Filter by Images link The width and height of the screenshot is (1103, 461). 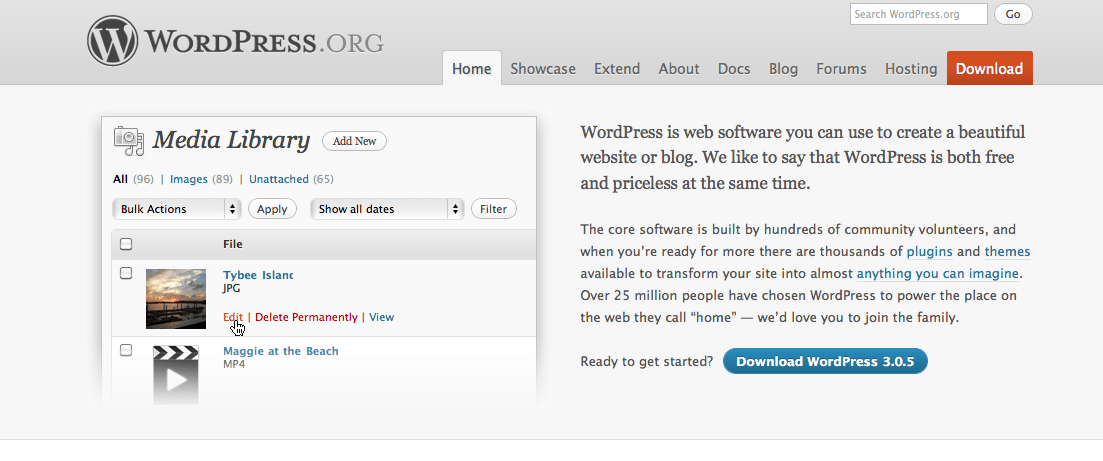tap(189, 179)
